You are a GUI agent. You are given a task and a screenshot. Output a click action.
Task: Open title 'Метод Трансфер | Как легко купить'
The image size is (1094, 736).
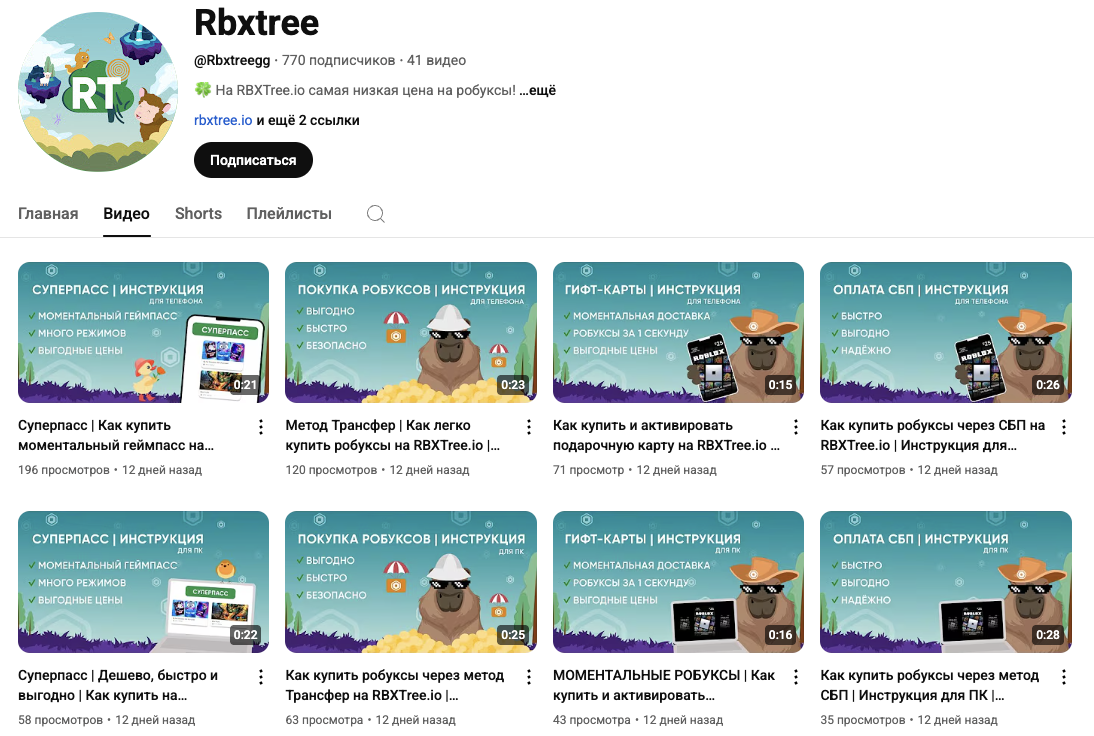393,435
